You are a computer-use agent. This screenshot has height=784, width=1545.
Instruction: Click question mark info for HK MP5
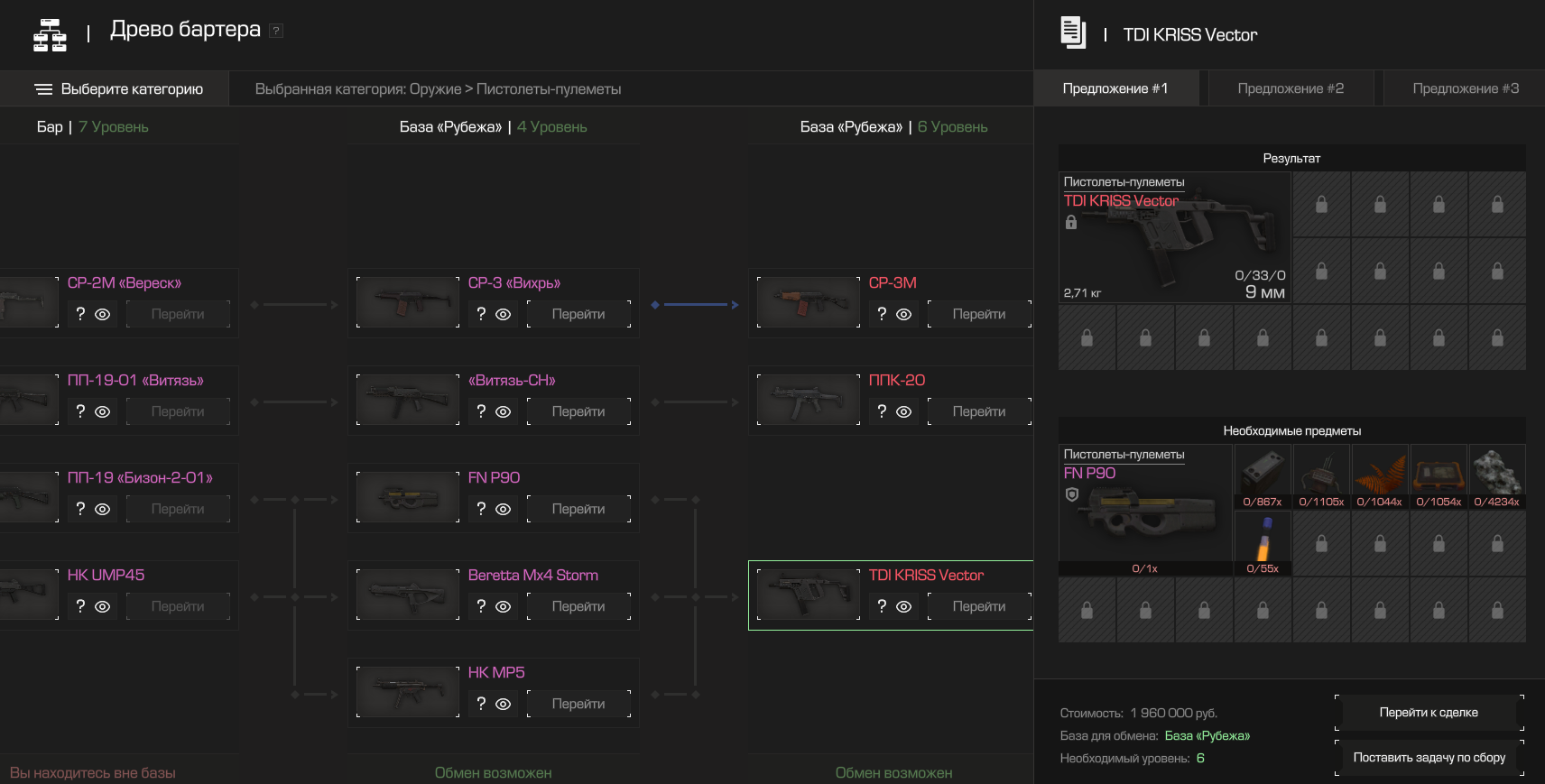(x=481, y=704)
